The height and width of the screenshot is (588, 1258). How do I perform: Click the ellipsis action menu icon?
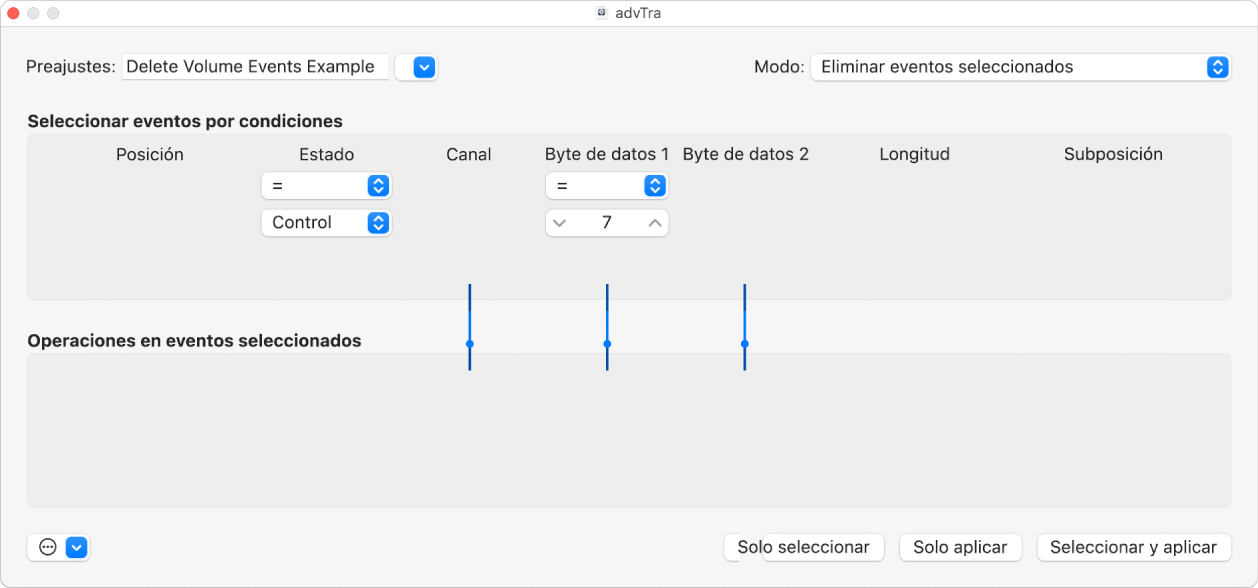coord(47,547)
